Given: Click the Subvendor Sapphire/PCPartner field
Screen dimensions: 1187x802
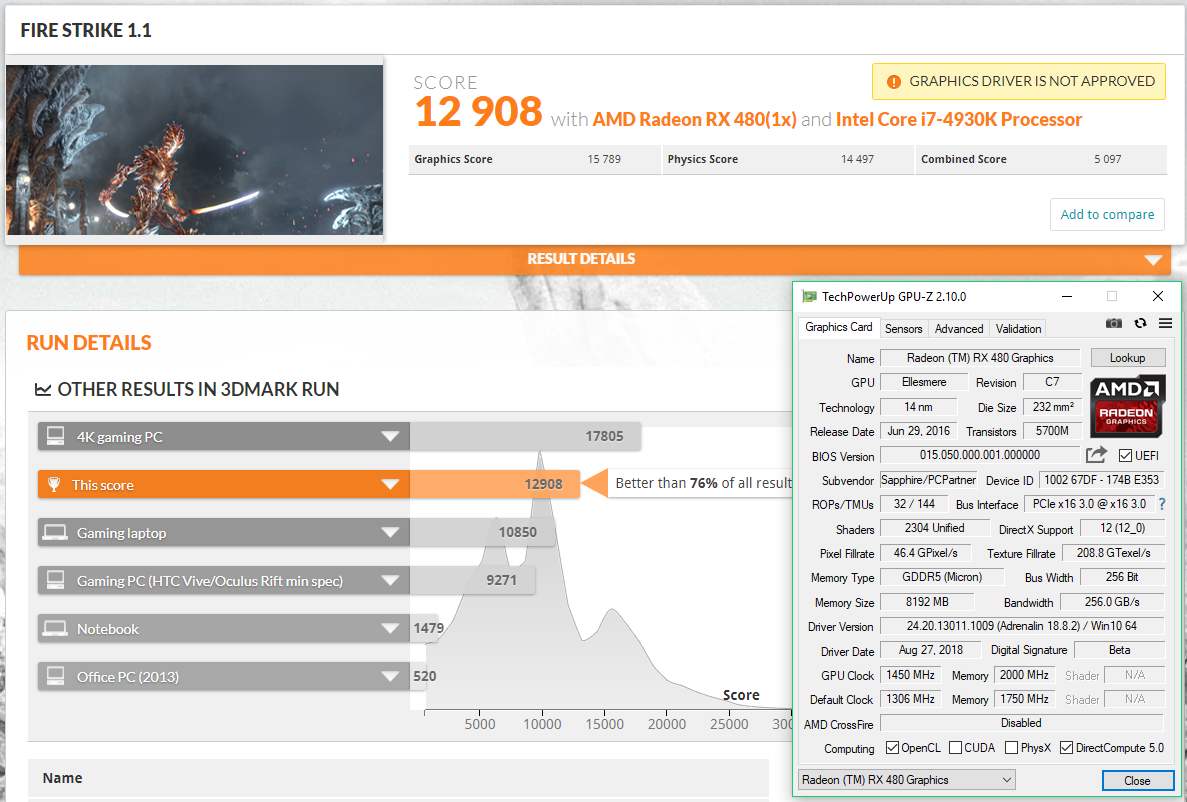Looking at the screenshot, I should tap(928, 480).
